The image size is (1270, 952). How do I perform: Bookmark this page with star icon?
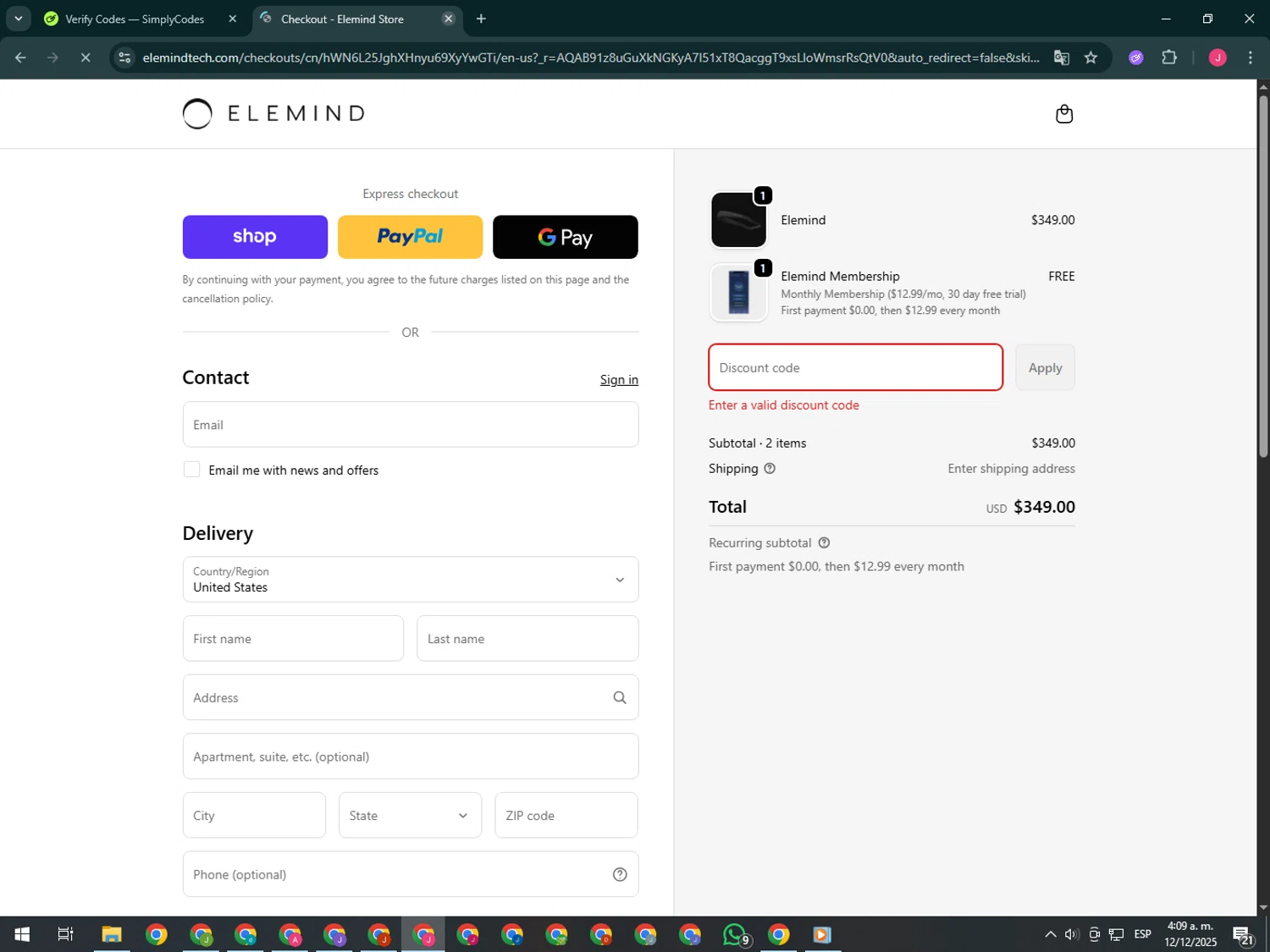point(1091,58)
